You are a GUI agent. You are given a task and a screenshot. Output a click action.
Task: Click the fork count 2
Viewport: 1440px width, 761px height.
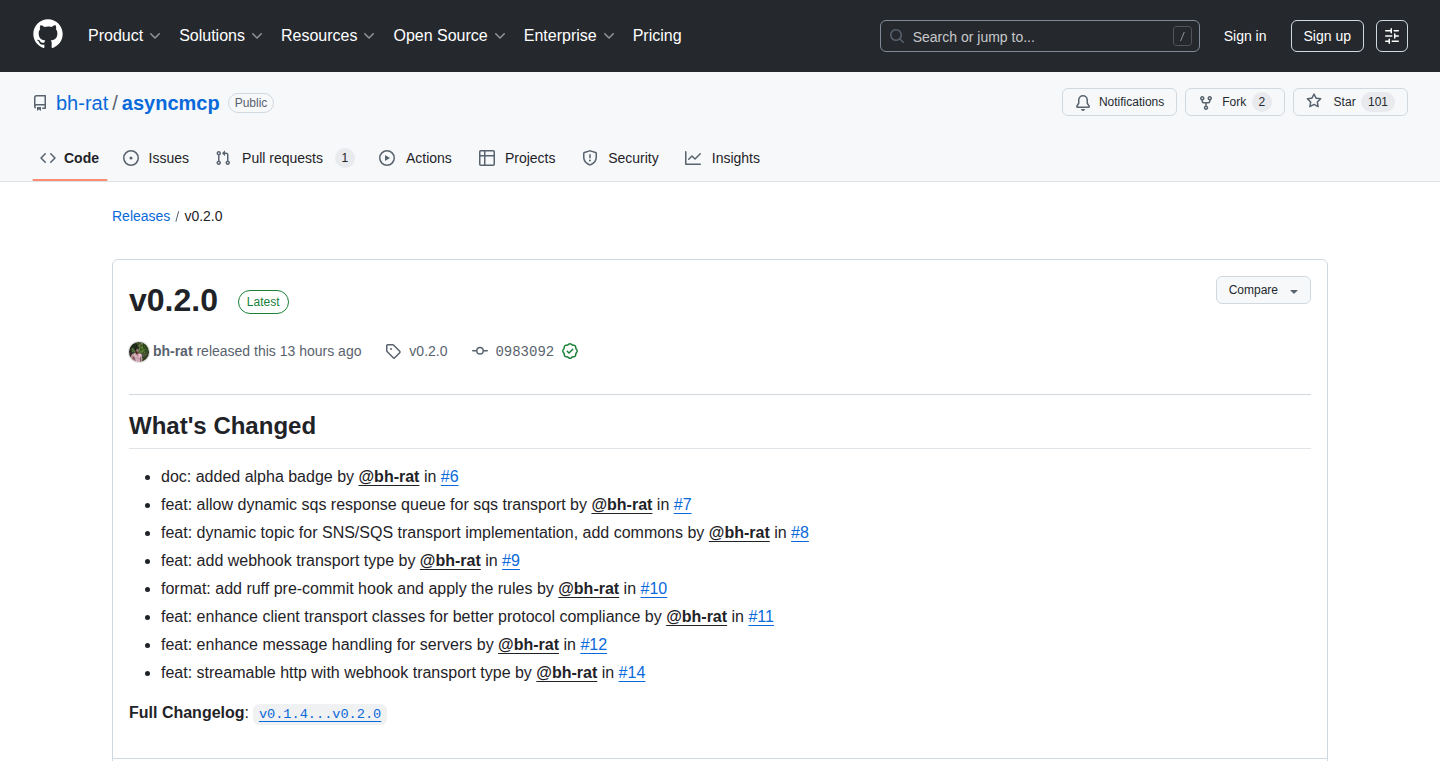click(1262, 102)
